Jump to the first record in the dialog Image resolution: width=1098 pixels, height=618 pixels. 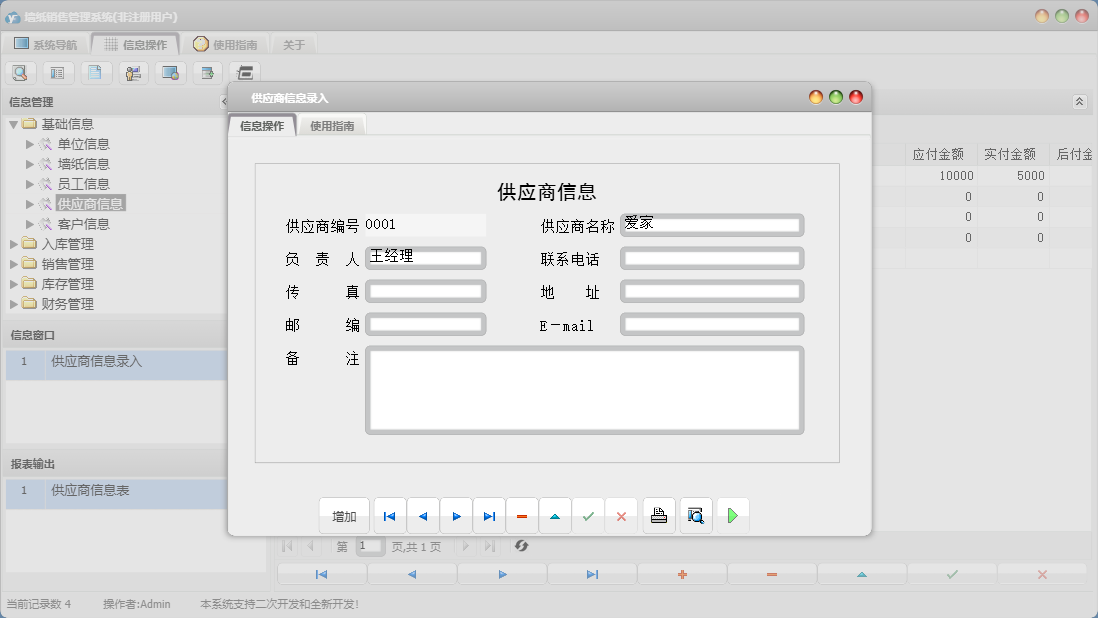click(389, 515)
